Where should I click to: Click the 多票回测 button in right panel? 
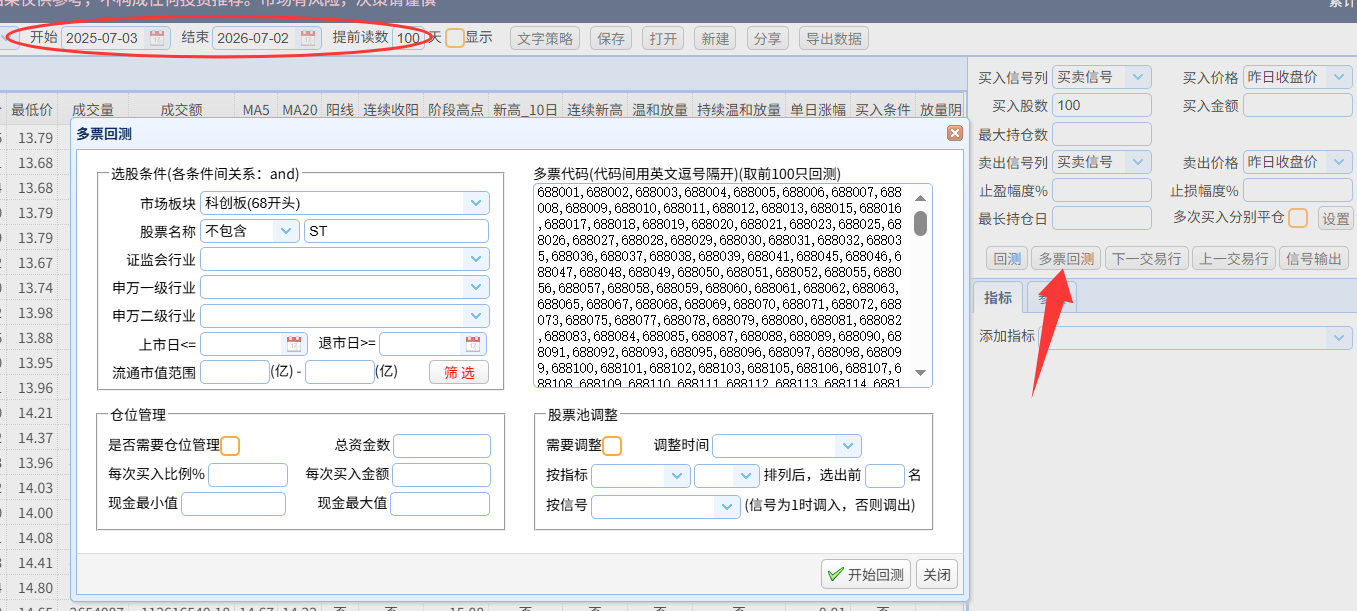click(x=1066, y=258)
